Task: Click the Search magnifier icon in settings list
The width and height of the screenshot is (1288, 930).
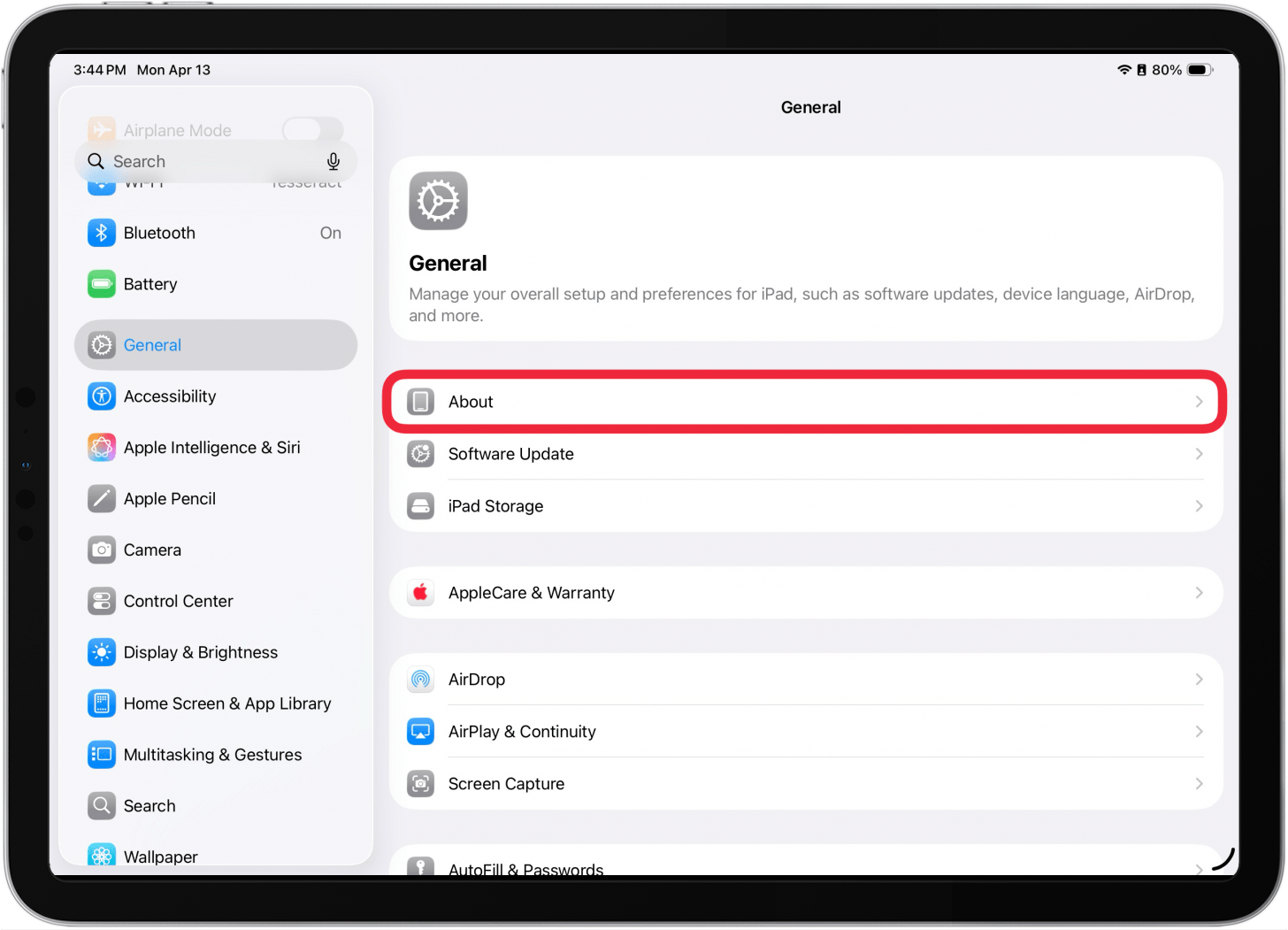Action: click(x=102, y=806)
